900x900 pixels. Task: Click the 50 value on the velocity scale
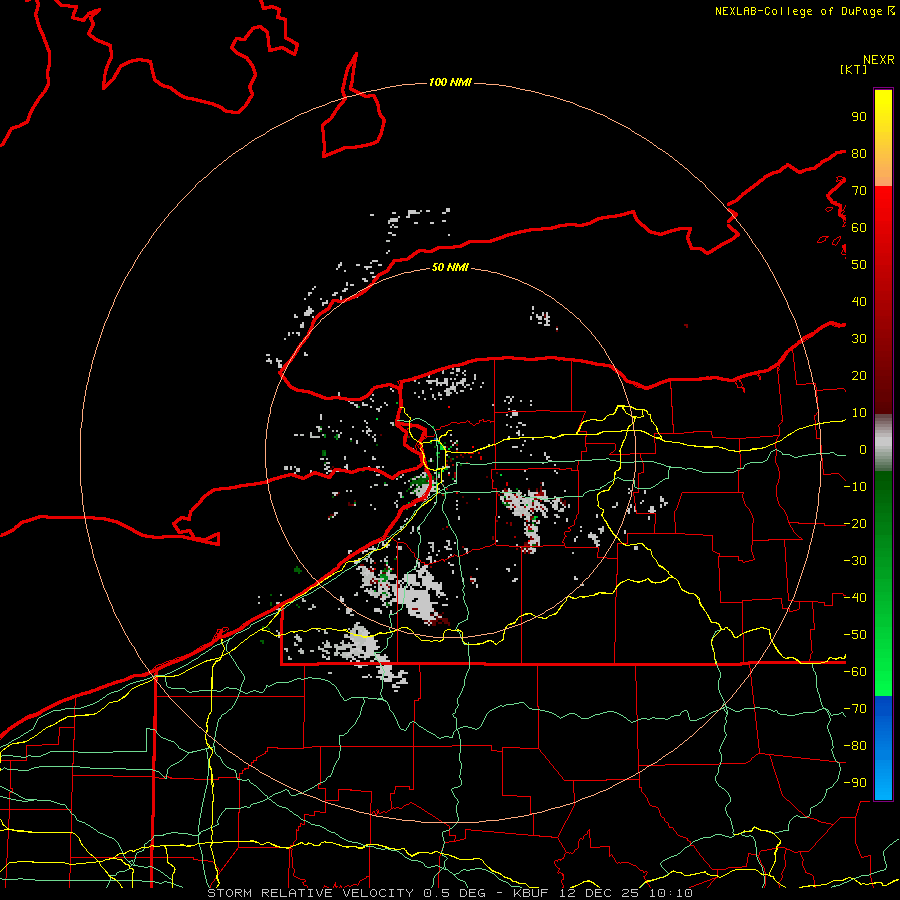click(859, 265)
